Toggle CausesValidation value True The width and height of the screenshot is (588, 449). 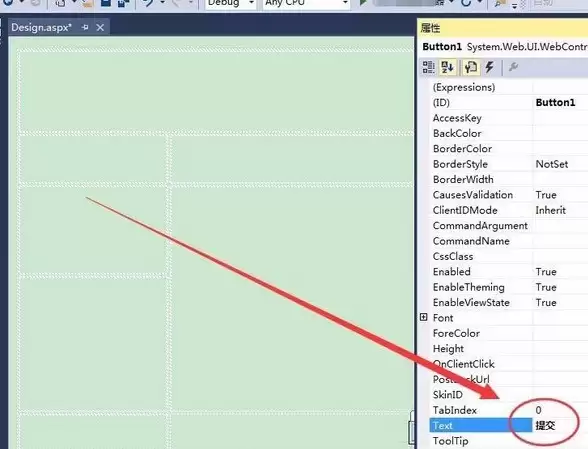tap(546, 195)
